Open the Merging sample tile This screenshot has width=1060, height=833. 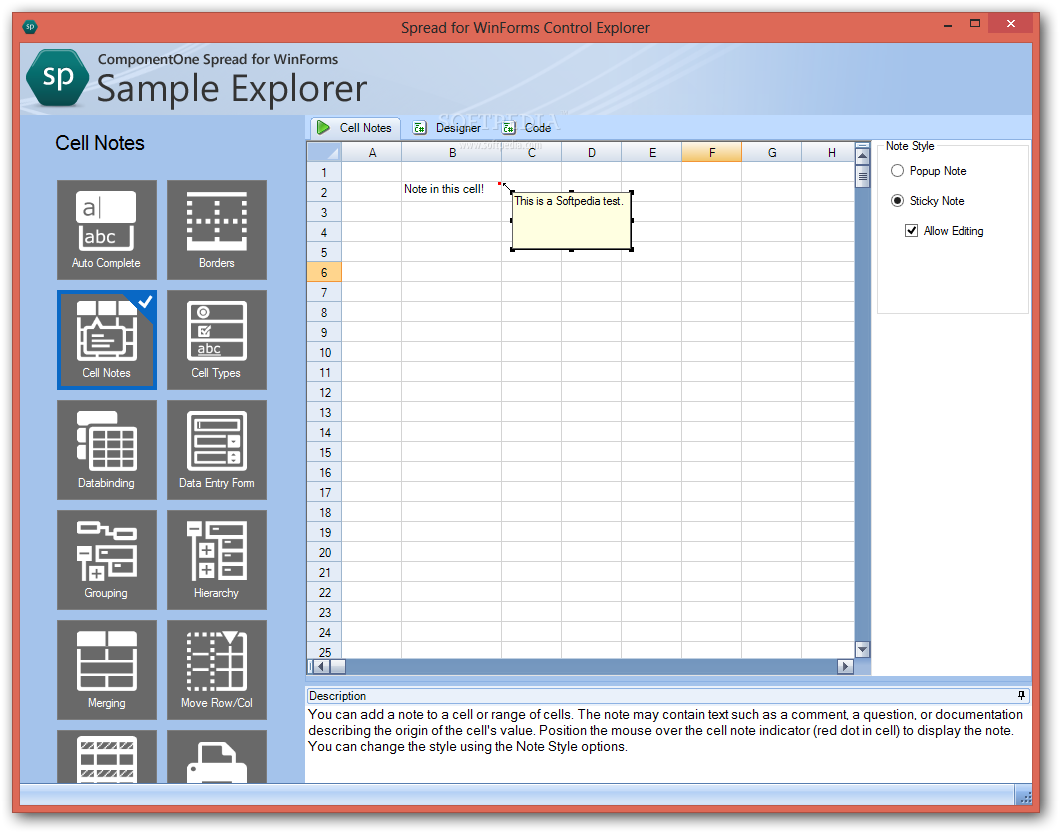[x=107, y=670]
